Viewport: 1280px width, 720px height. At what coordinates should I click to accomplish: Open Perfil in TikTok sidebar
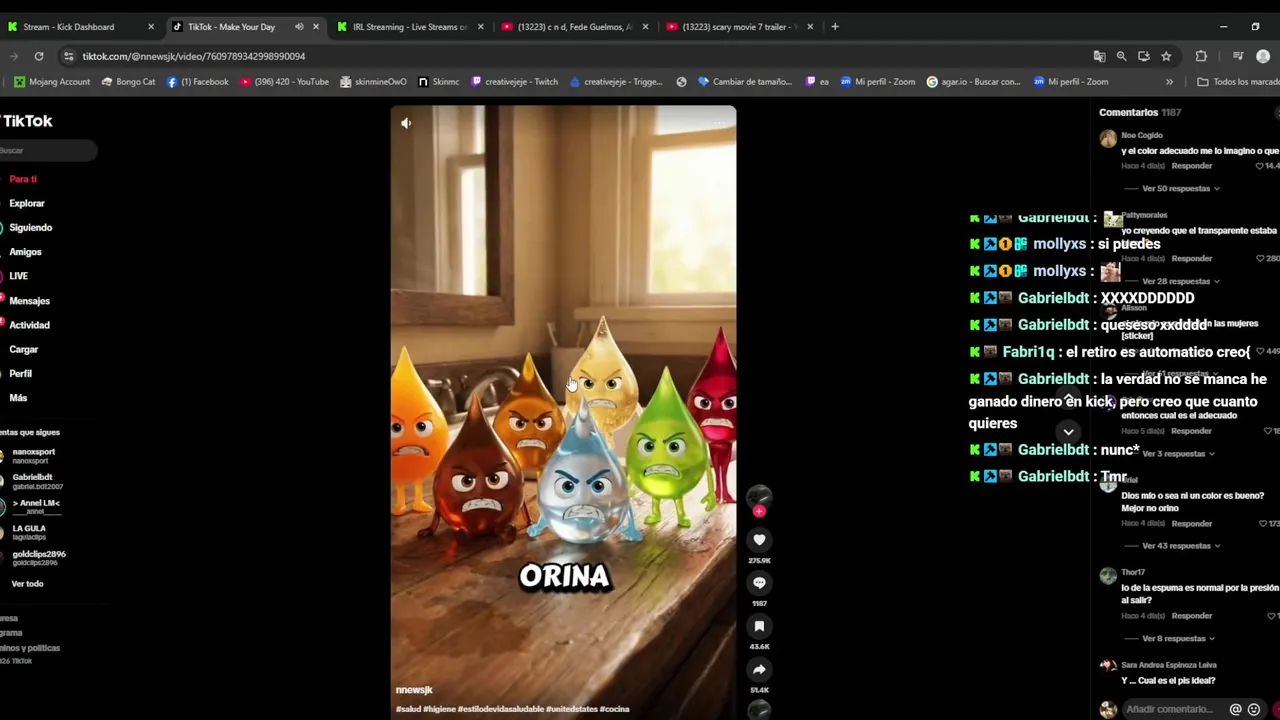[x=20, y=374]
